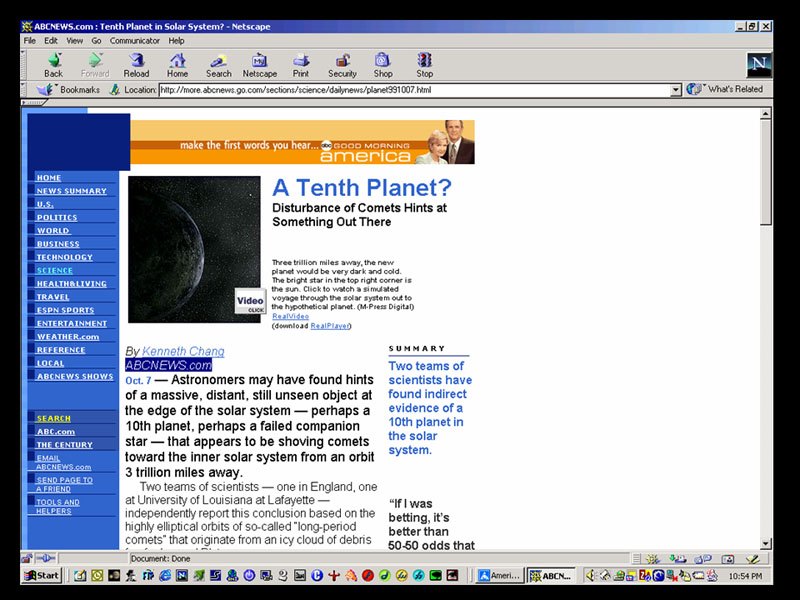
Task: Click the Good Morning America banner ad
Action: point(303,142)
